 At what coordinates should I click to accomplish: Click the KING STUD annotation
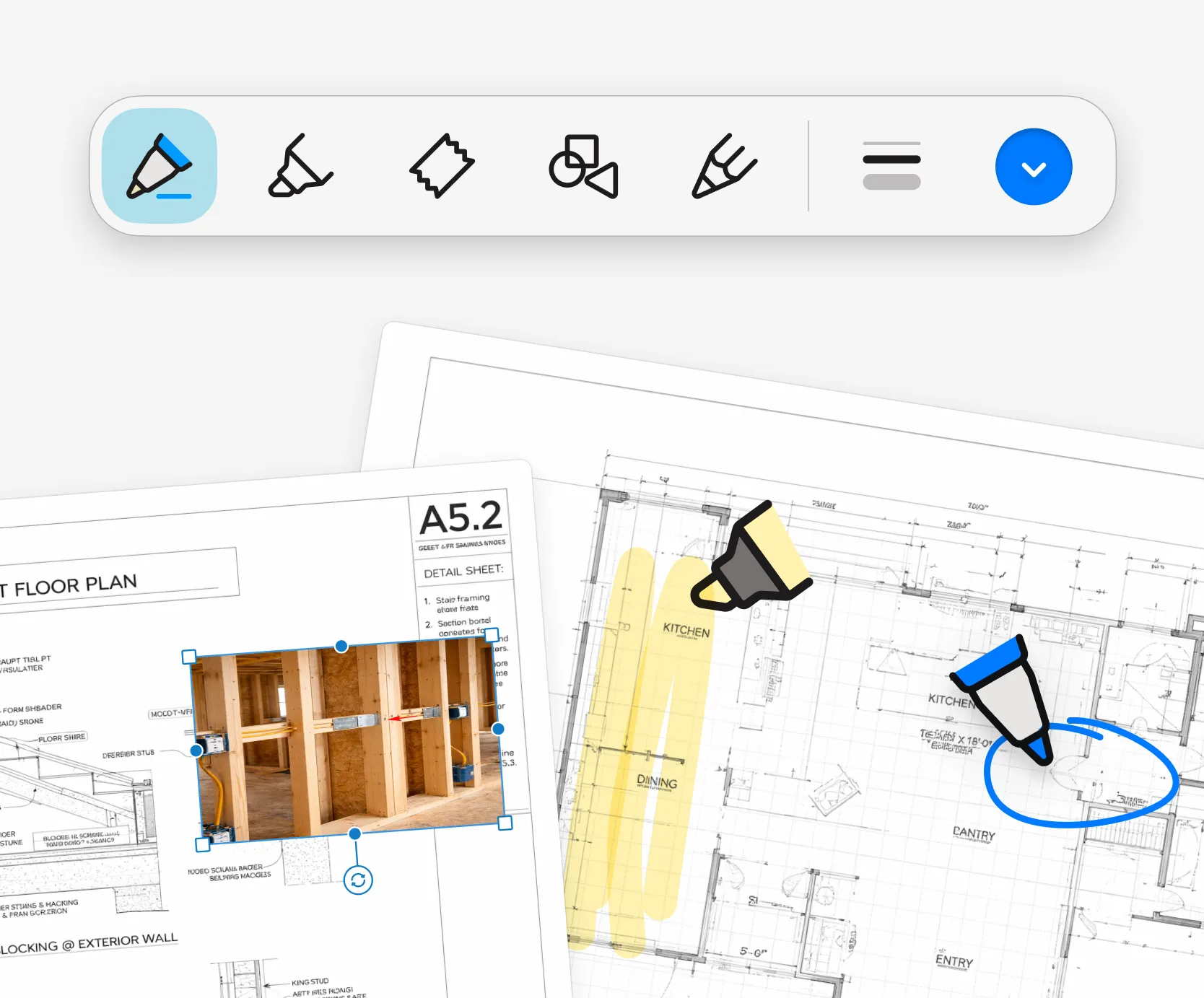tap(310, 982)
